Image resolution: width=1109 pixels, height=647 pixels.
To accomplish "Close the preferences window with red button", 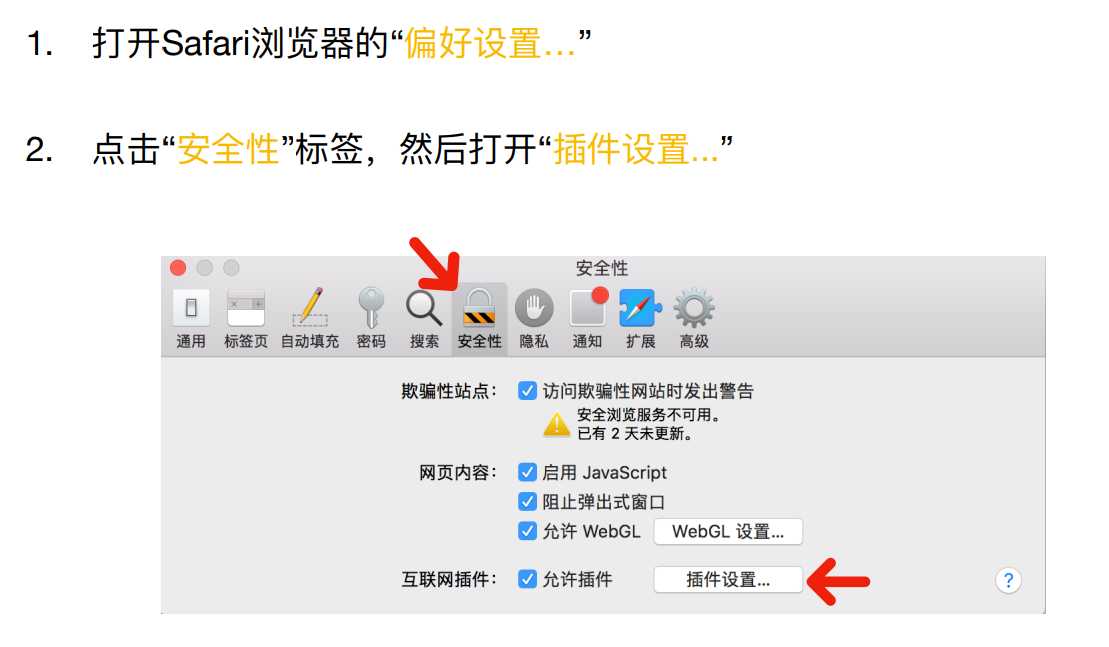I will pos(178,268).
